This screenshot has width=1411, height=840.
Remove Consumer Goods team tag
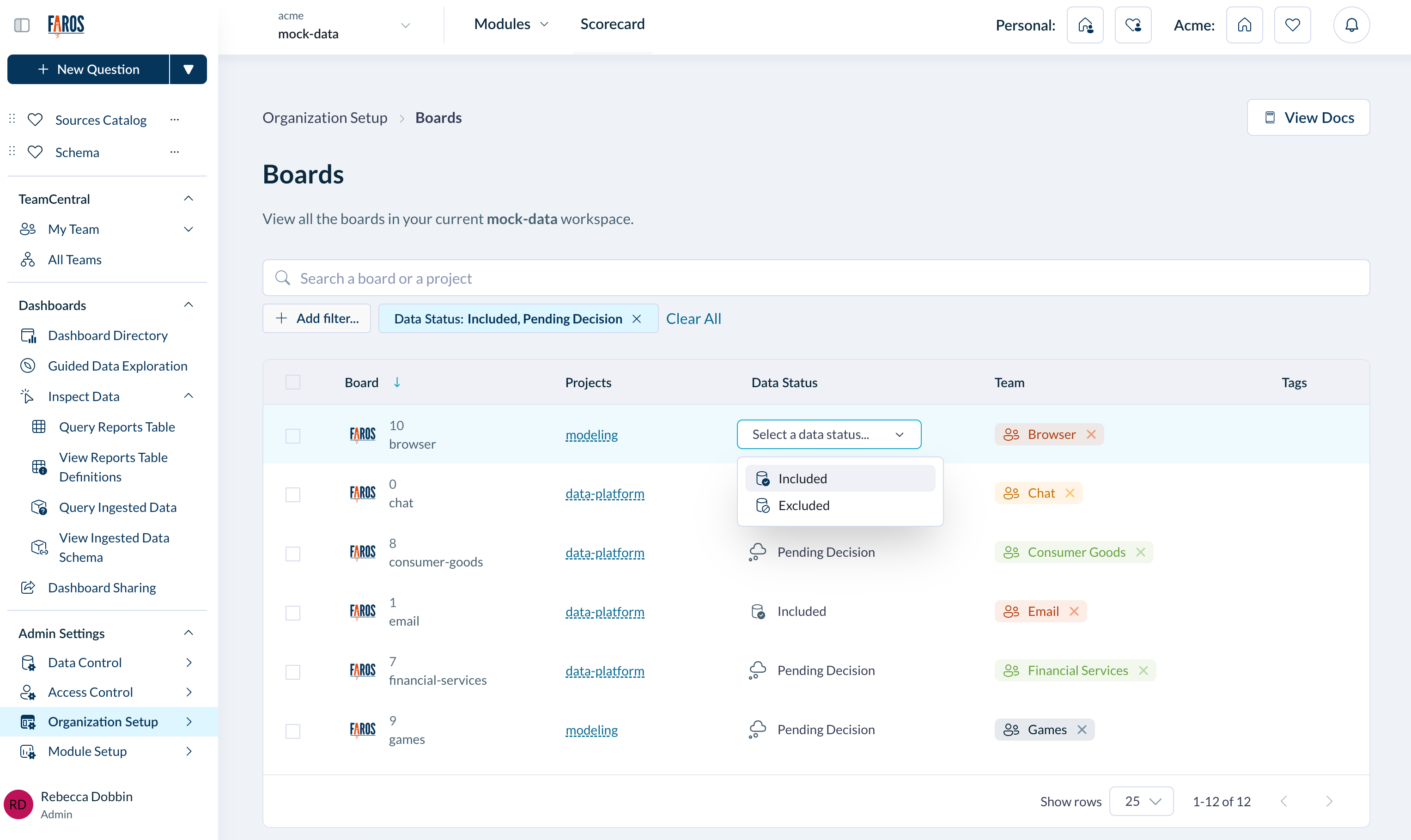pyautogui.click(x=1140, y=552)
